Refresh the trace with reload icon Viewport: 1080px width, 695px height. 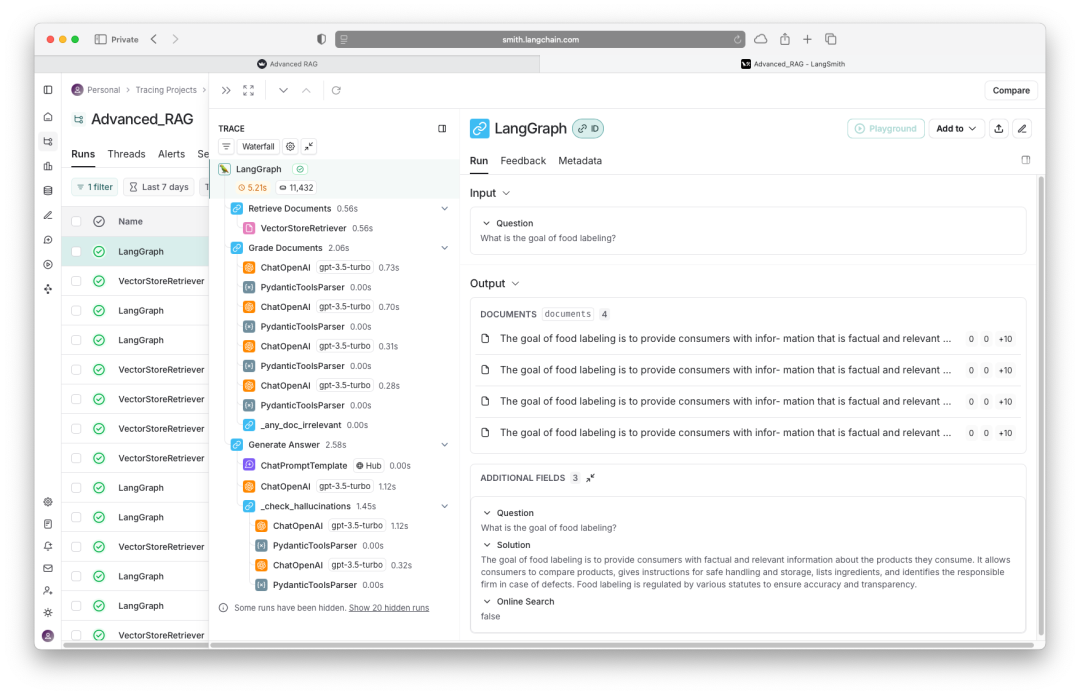336,90
